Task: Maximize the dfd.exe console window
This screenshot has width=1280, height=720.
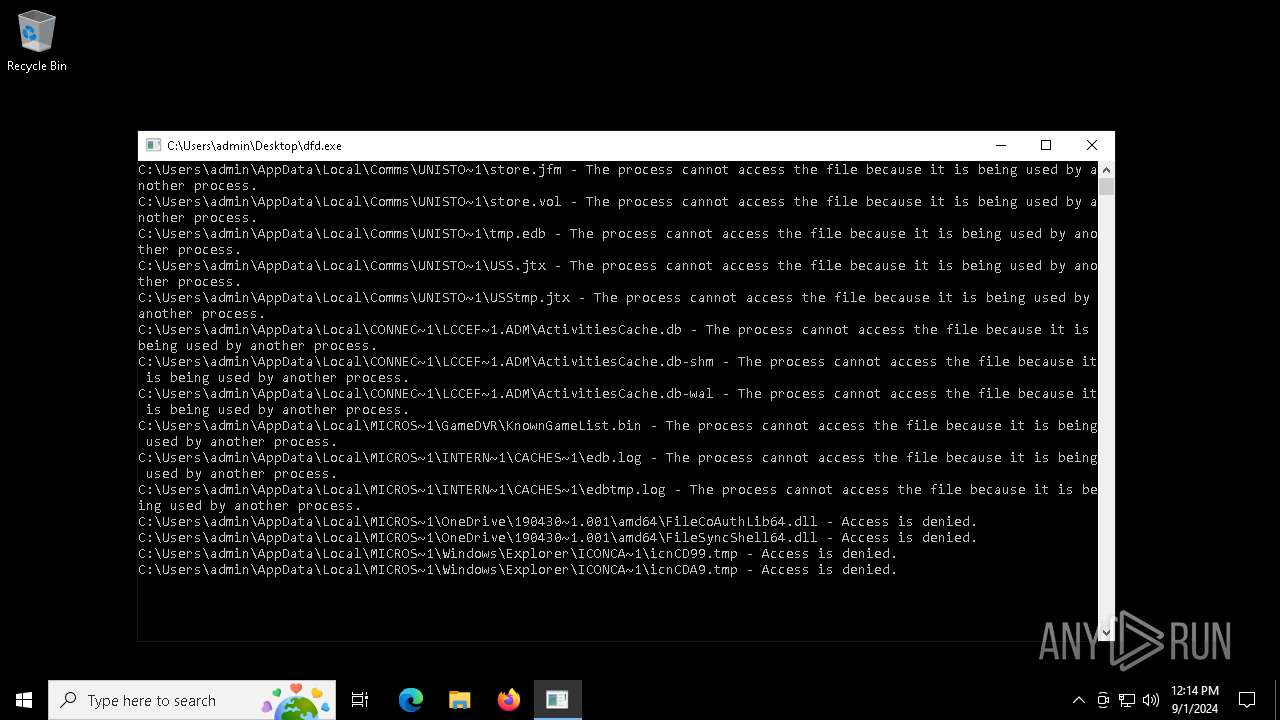Action: click(1046, 145)
